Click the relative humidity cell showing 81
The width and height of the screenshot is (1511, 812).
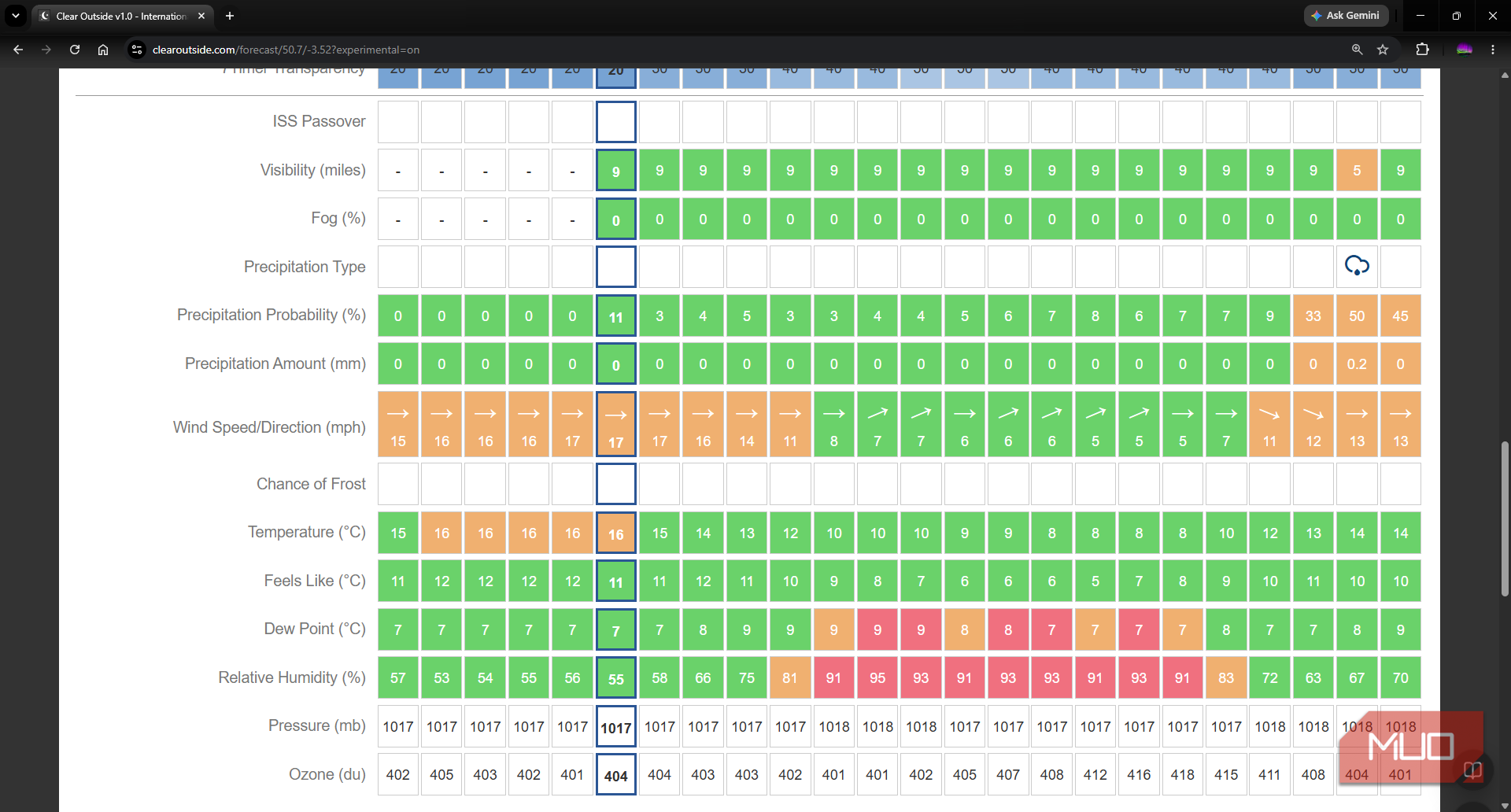pos(790,677)
